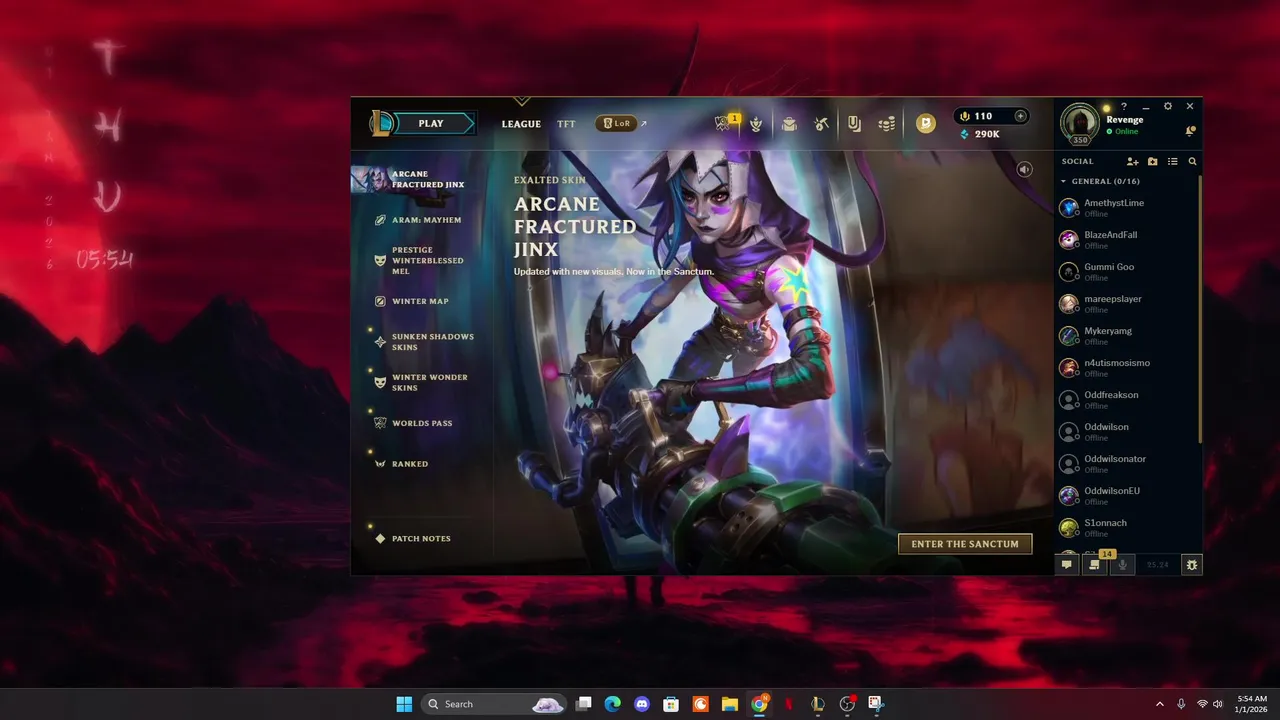
Task: Open Google Chrome from the taskbar
Action: [759, 704]
